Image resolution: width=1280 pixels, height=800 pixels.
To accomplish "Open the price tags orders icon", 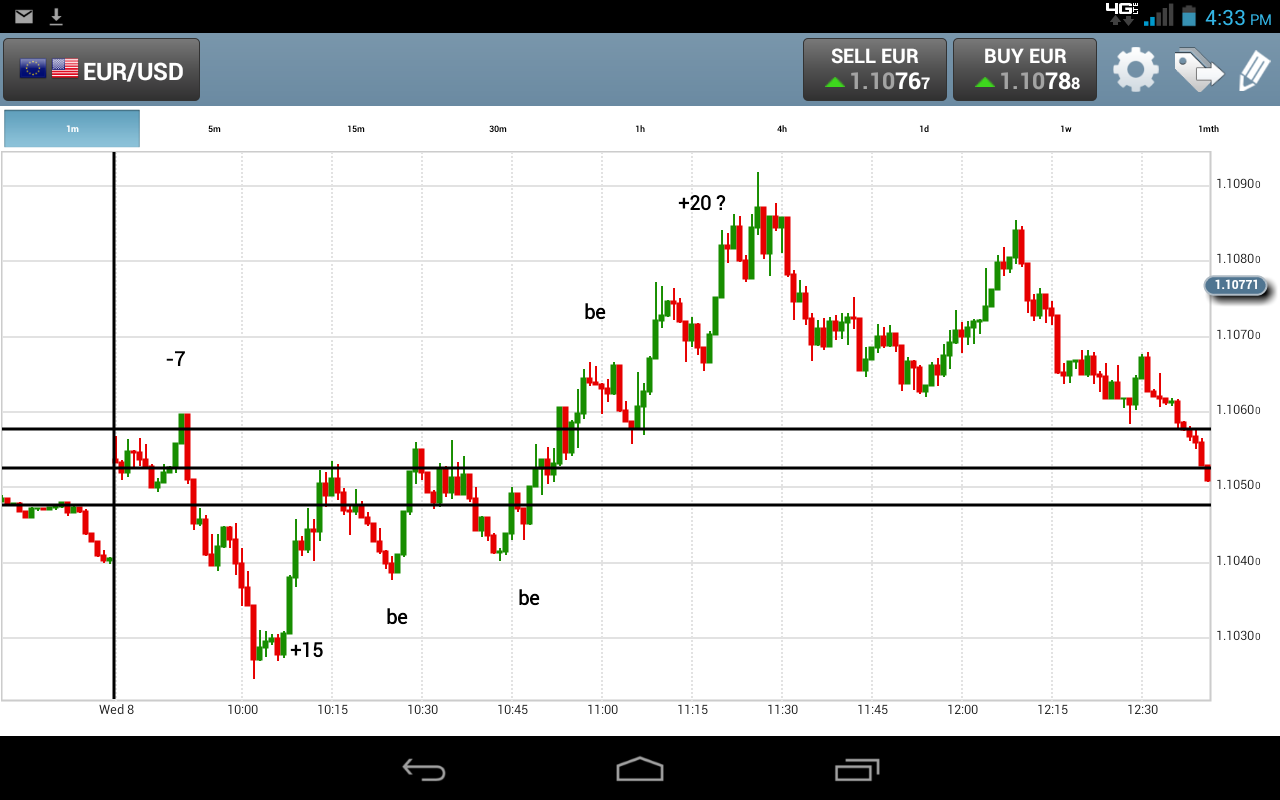I will click(x=1198, y=70).
